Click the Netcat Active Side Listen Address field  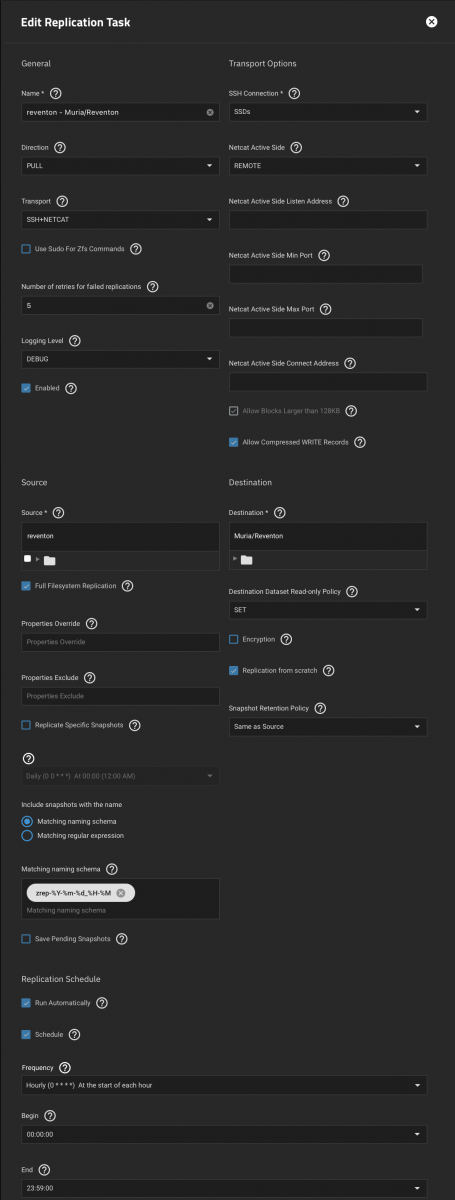click(328, 220)
